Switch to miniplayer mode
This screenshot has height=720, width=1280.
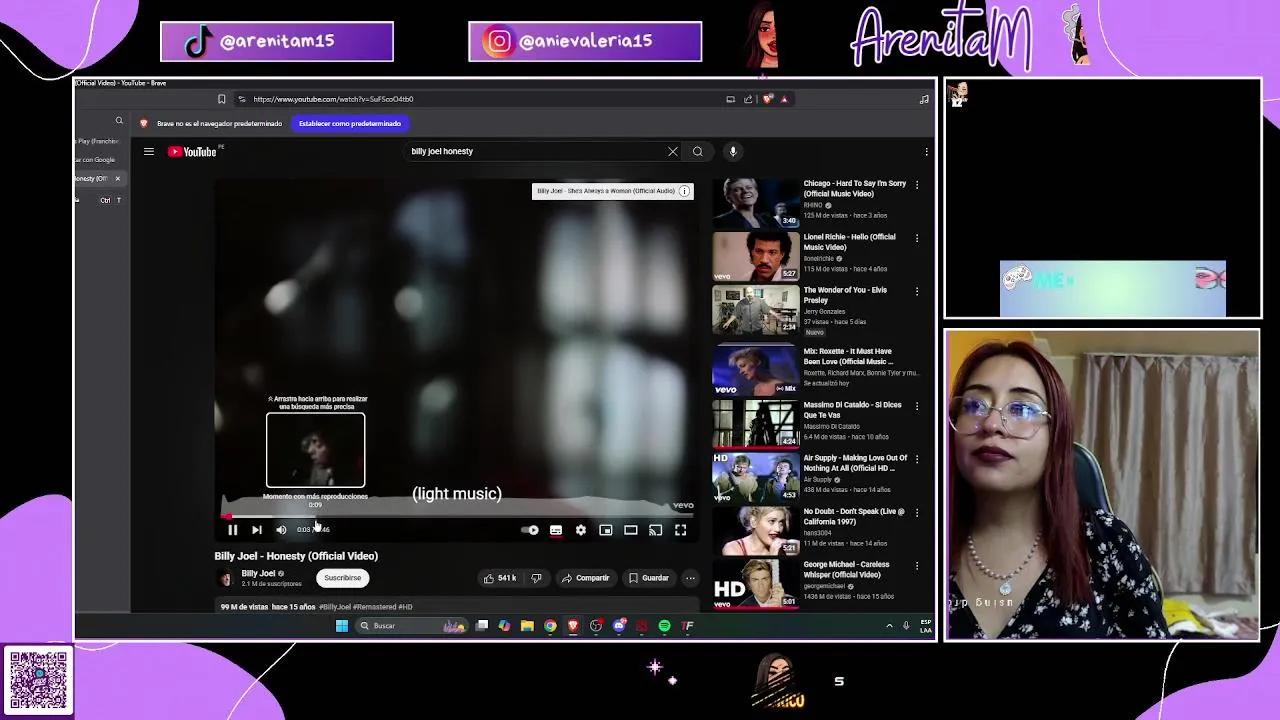606,530
